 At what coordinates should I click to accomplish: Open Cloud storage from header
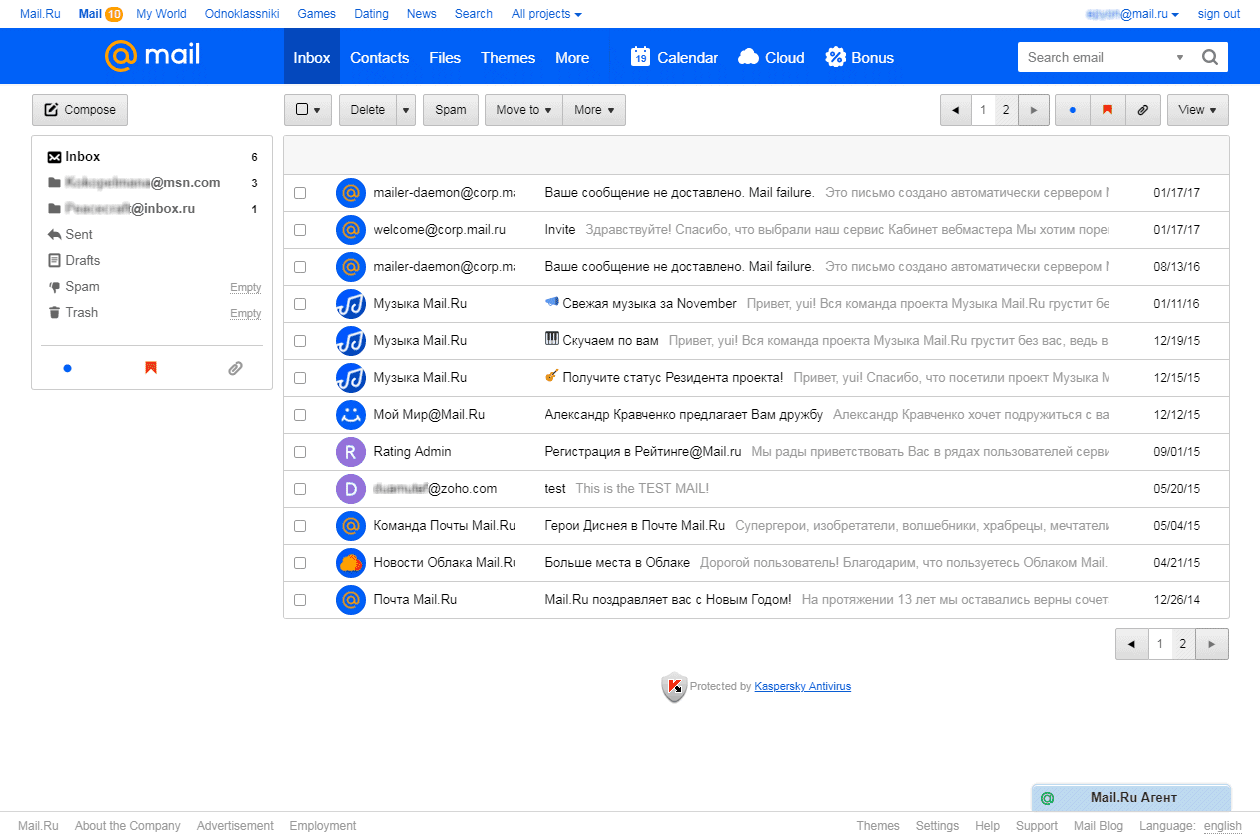coord(771,57)
